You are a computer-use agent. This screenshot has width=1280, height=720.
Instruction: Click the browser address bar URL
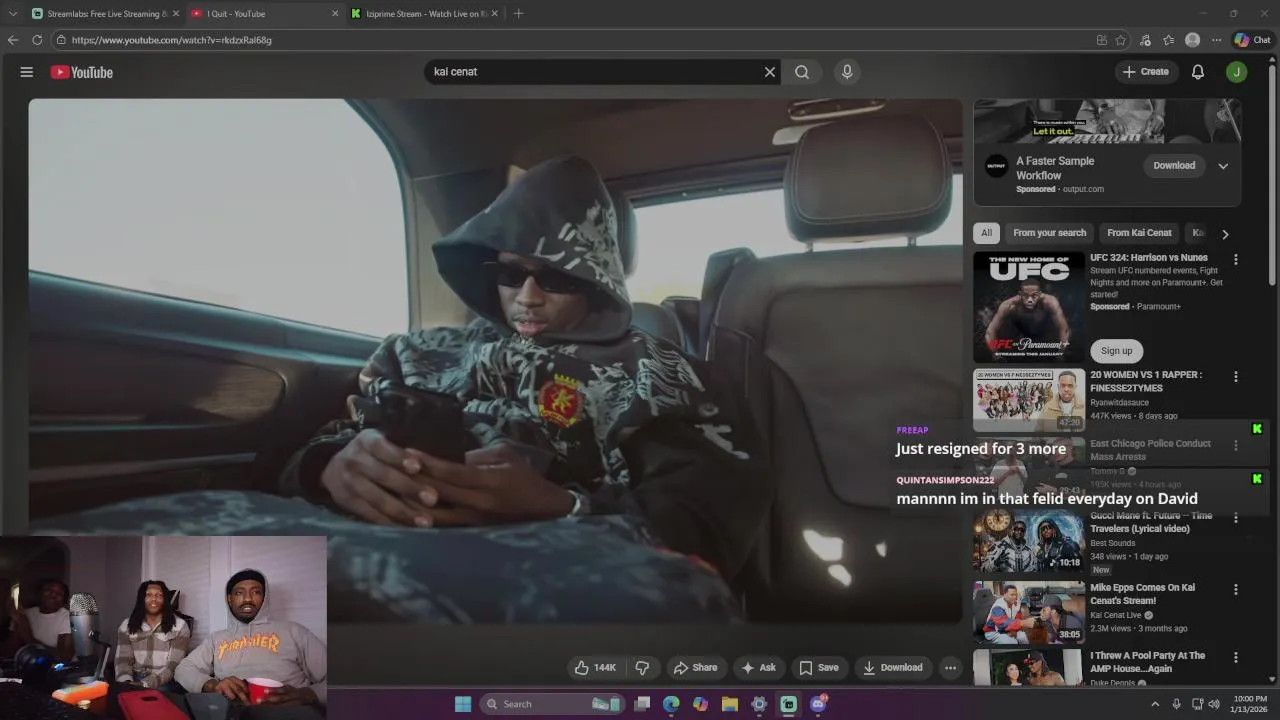pyautogui.click(x=171, y=40)
